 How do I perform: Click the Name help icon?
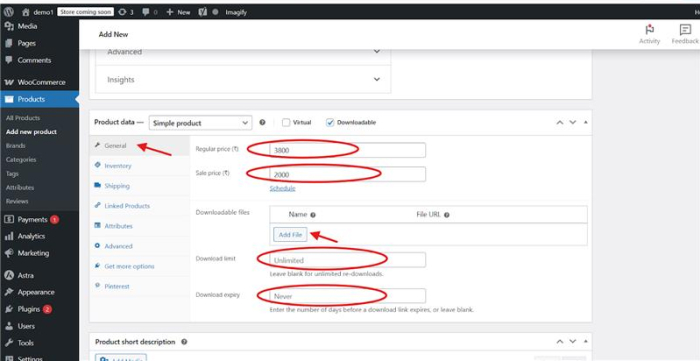coord(313,215)
